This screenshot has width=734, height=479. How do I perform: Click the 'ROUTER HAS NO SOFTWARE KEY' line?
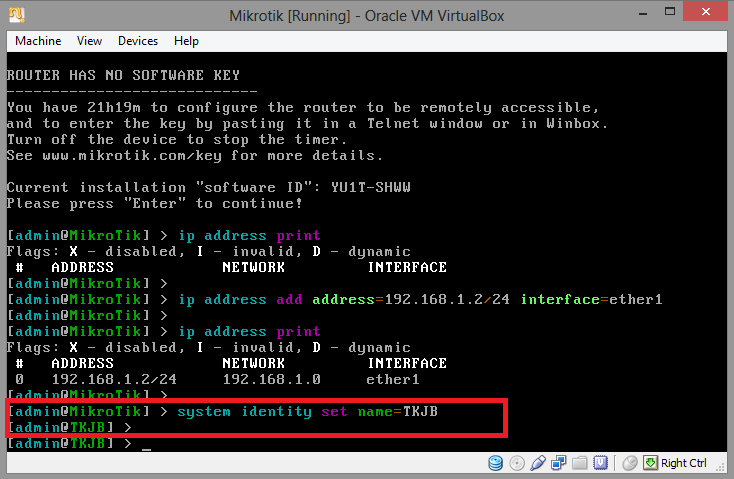(123, 75)
